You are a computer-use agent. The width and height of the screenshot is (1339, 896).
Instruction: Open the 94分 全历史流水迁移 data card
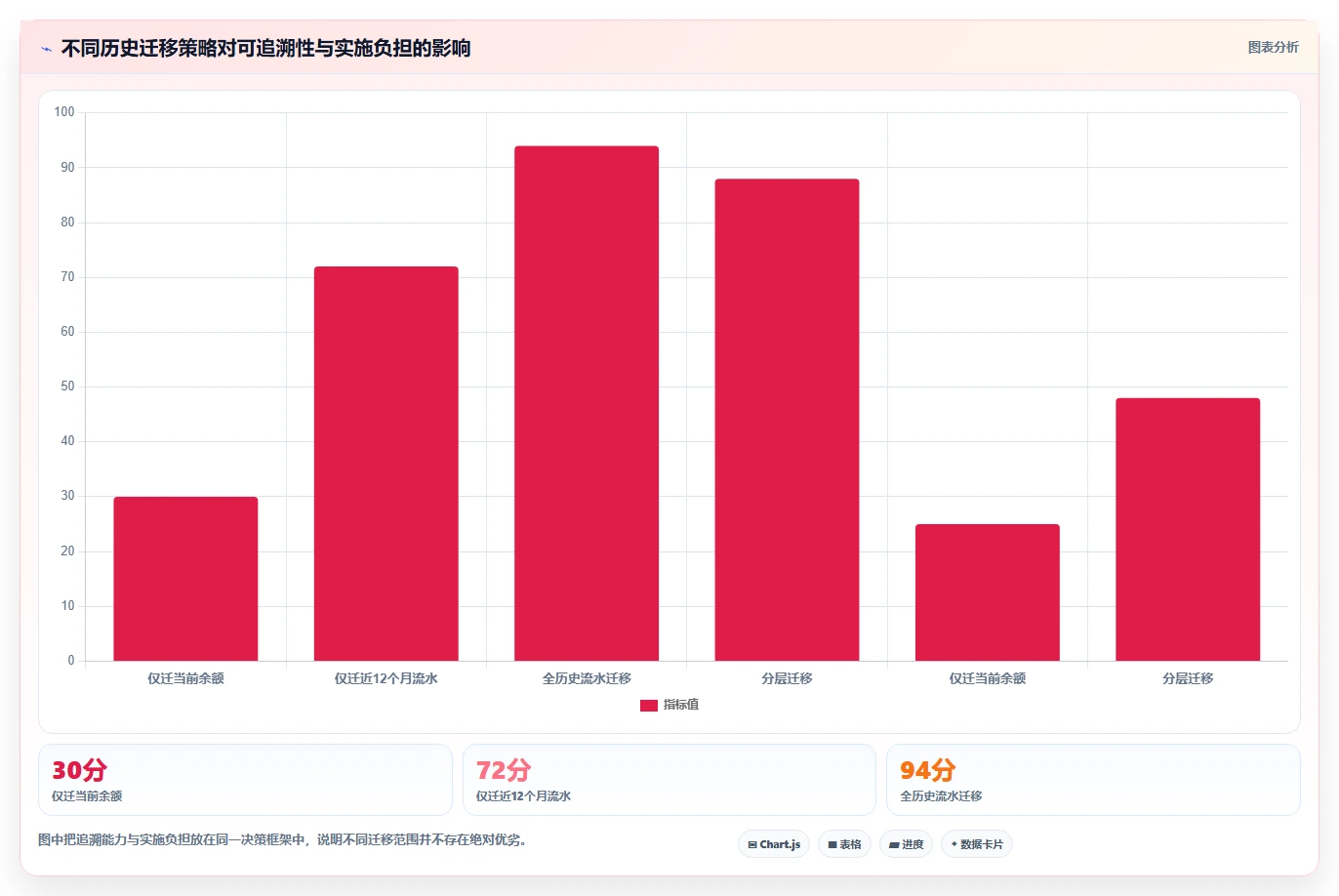click(x=1093, y=780)
